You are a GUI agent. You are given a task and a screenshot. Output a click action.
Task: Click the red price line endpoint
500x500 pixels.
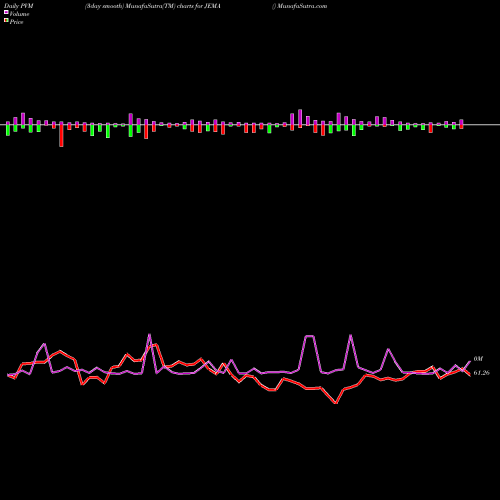tap(469, 375)
